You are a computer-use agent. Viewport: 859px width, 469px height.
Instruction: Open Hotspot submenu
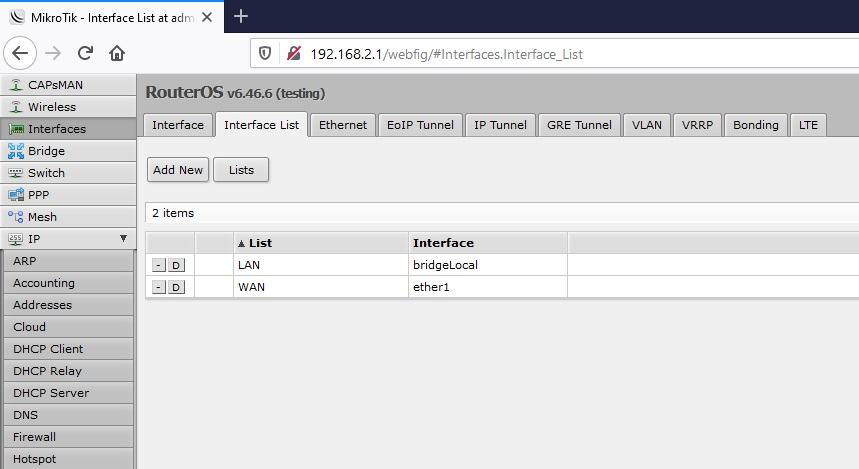click(68, 459)
